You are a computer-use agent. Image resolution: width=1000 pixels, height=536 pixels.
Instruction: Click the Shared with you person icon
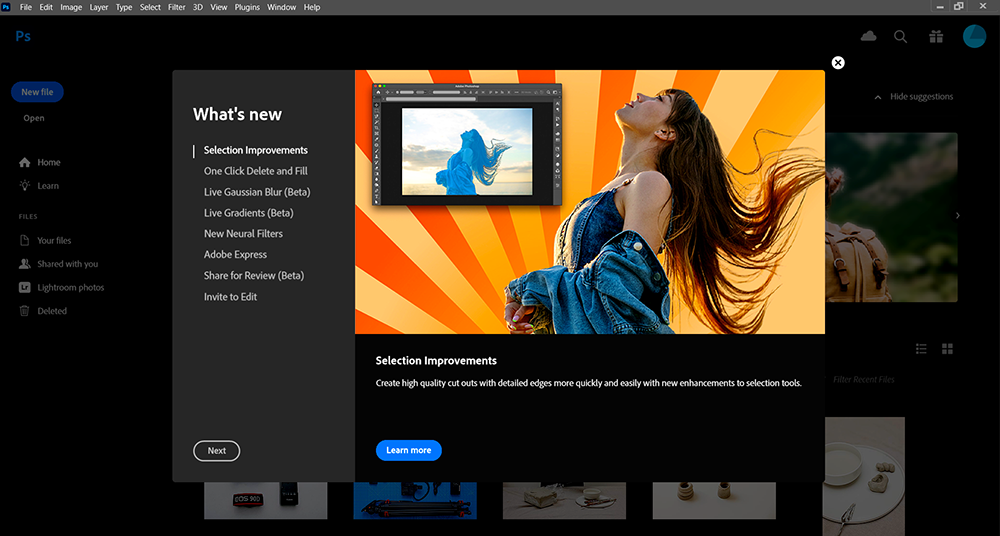[25, 264]
